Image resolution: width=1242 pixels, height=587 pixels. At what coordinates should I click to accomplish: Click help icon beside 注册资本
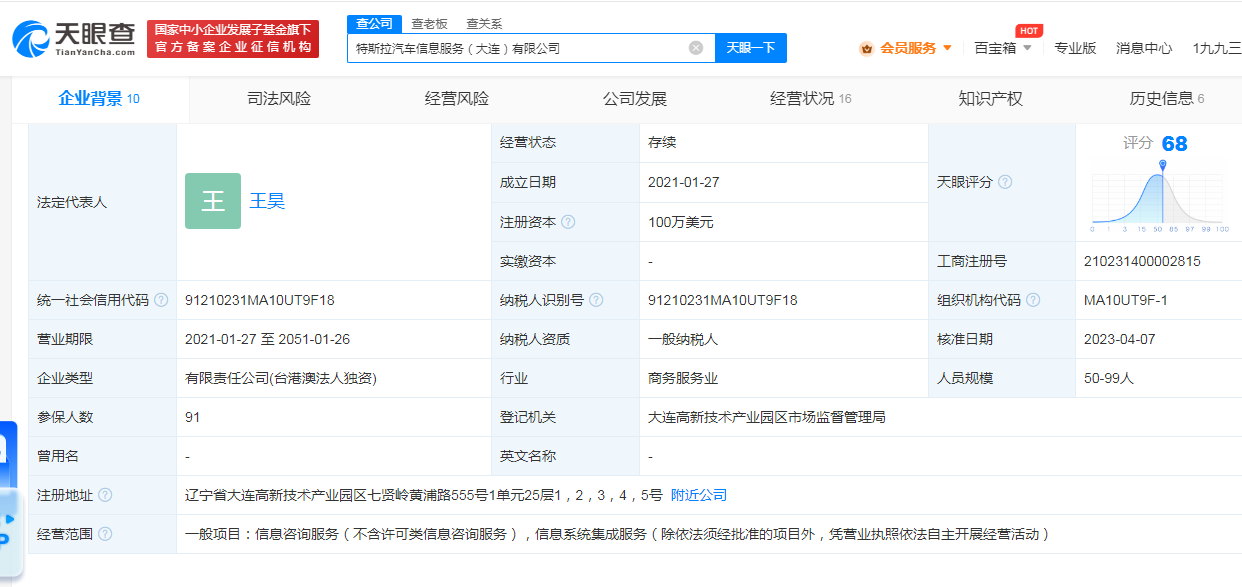pyautogui.click(x=568, y=222)
